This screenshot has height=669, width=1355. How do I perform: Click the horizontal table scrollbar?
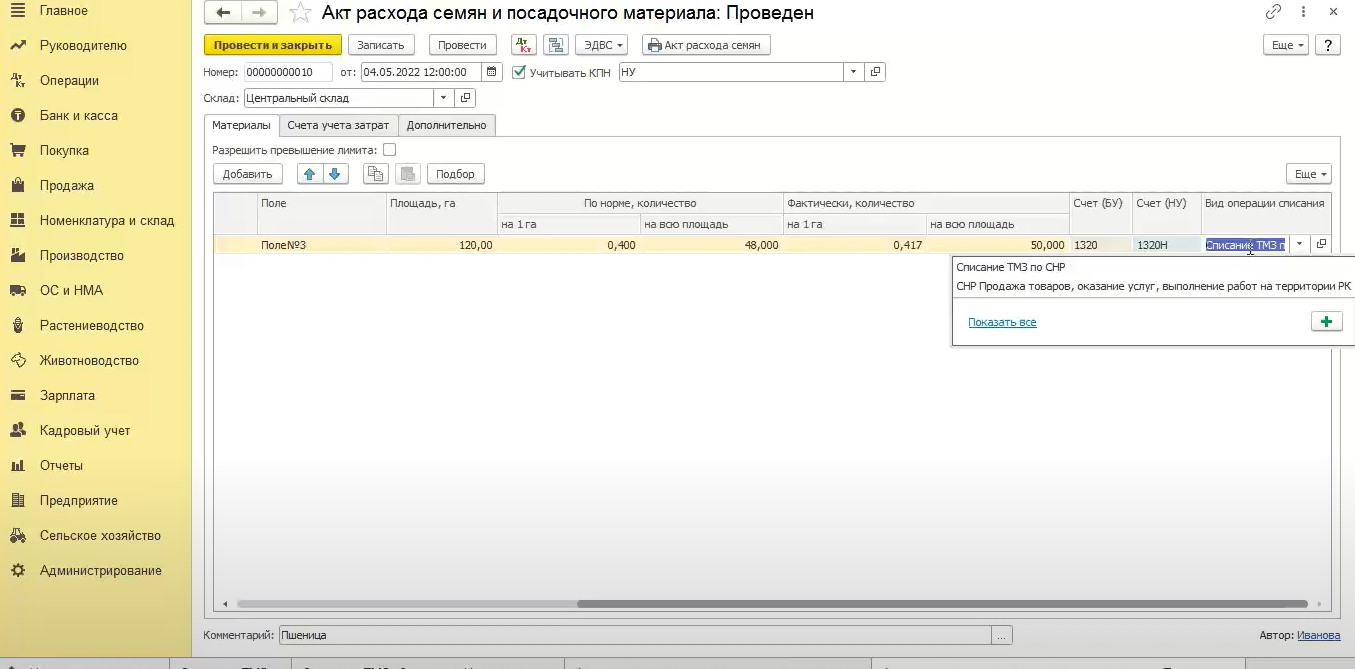coord(942,604)
